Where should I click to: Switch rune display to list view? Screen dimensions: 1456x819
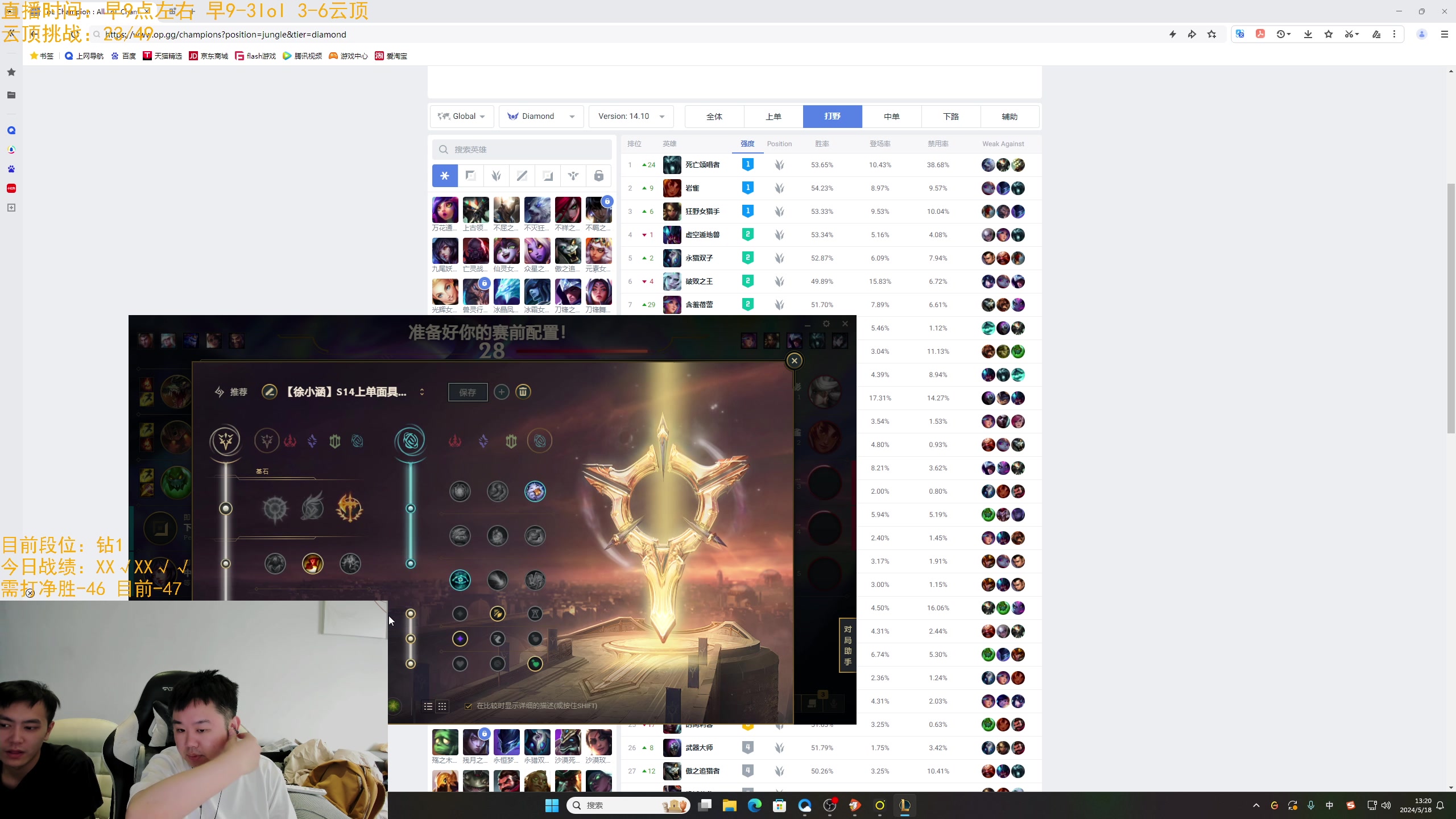coord(428,706)
